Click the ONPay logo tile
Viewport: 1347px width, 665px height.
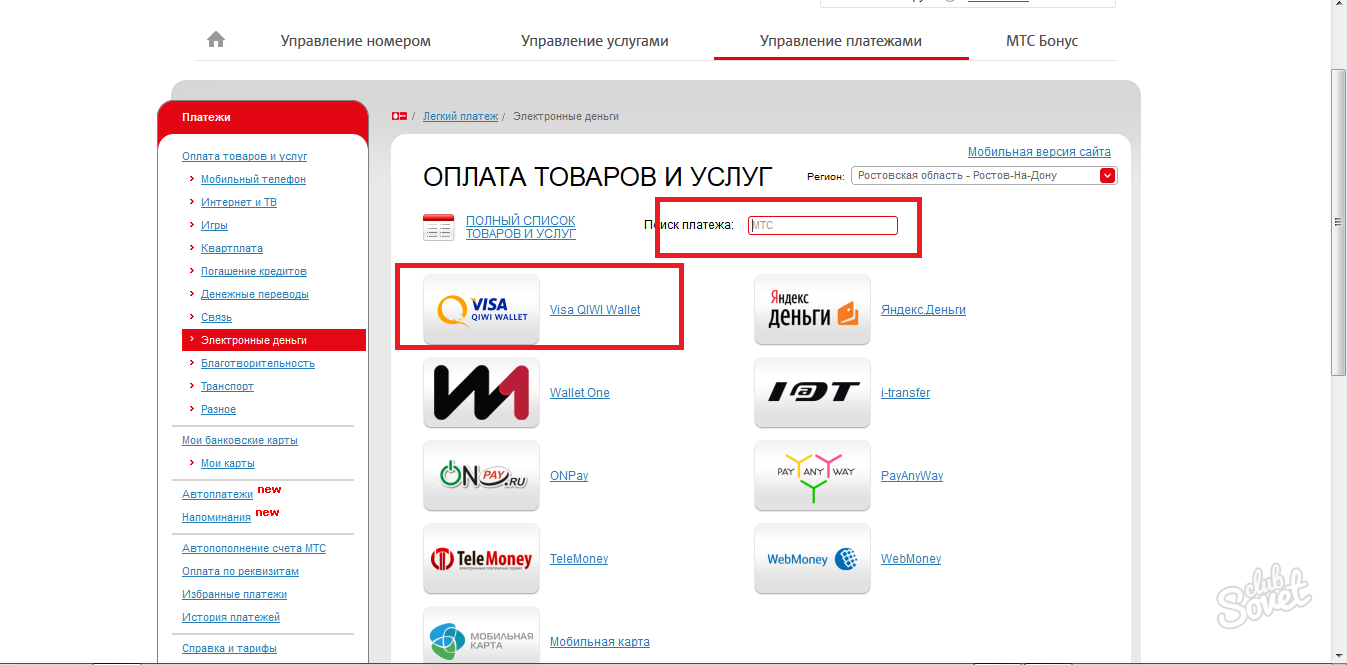coord(481,476)
